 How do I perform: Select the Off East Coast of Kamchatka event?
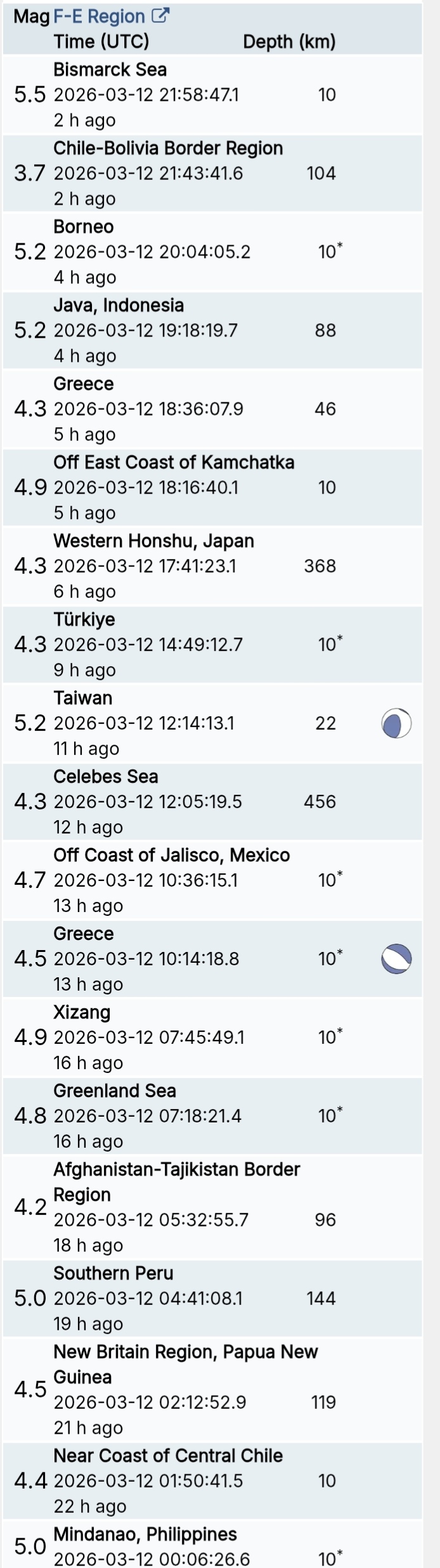(174, 463)
